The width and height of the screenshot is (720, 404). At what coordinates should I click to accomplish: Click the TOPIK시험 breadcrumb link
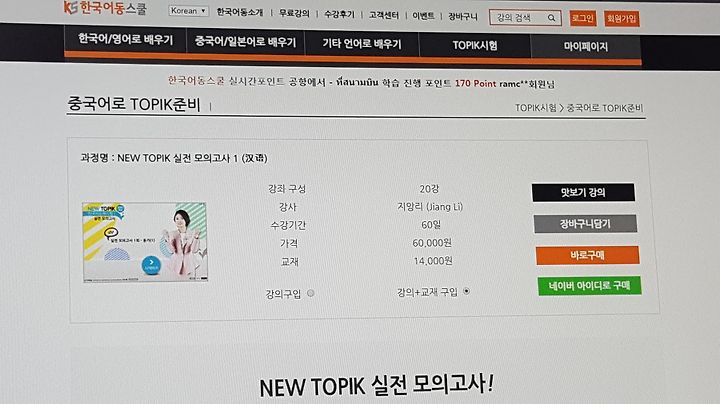click(x=535, y=107)
